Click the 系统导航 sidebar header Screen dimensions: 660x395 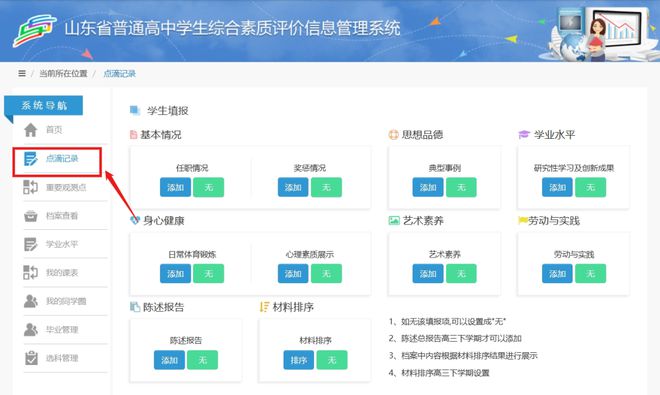[x=44, y=105]
